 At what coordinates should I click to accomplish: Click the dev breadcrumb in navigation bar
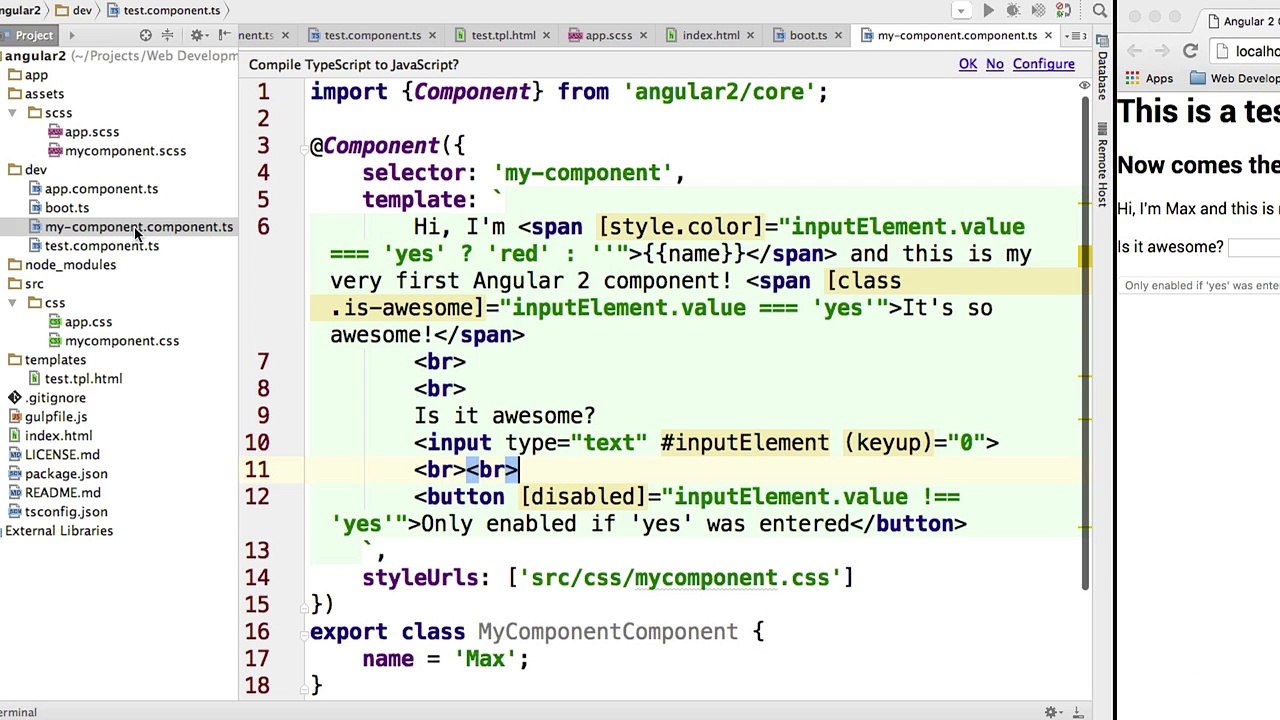point(74,10)
